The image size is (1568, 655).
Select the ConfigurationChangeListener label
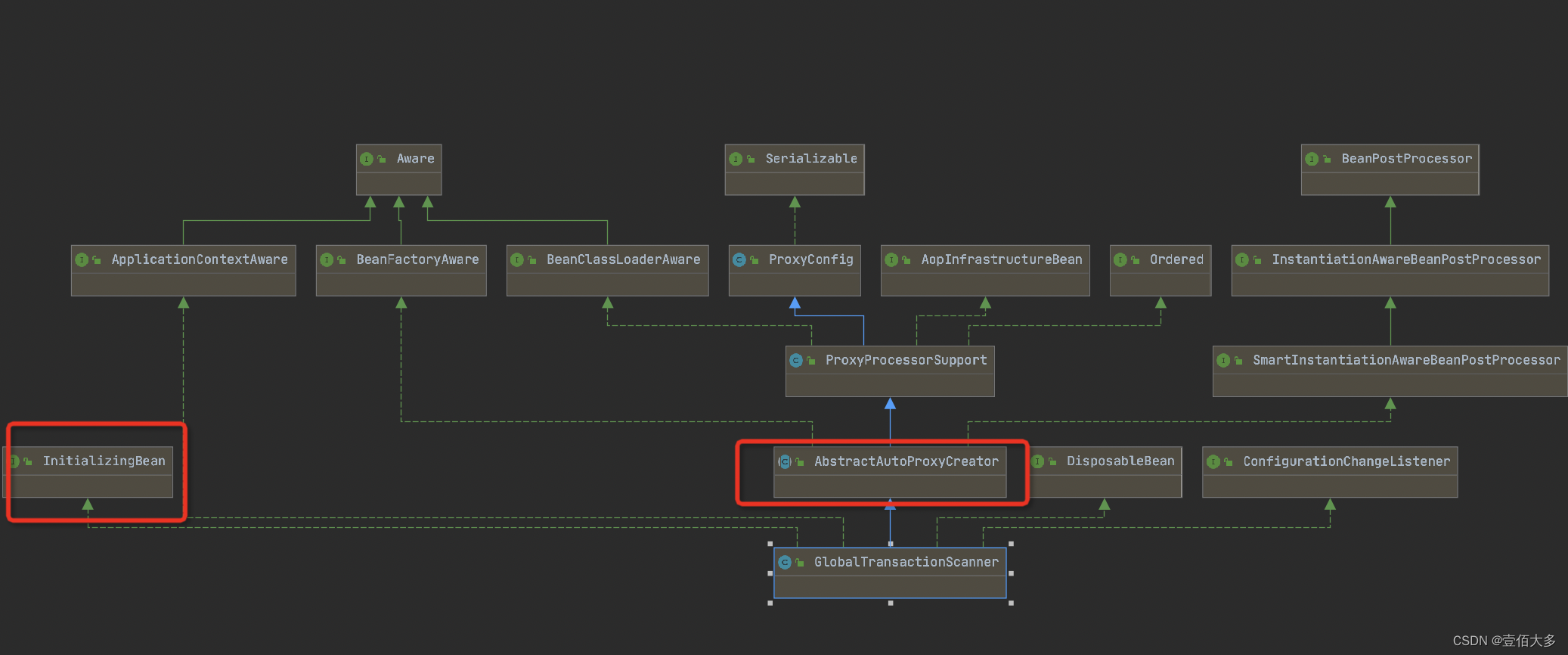click(1346, 461)
